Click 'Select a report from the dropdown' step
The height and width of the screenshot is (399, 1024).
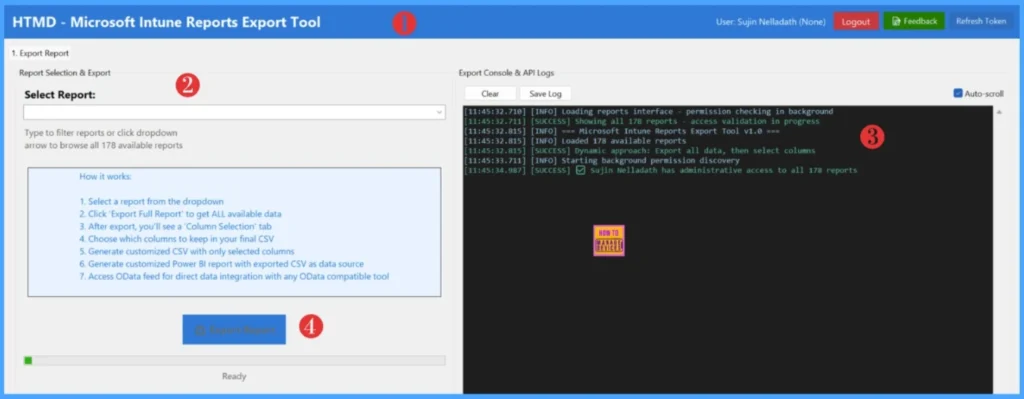pos(152,201)
